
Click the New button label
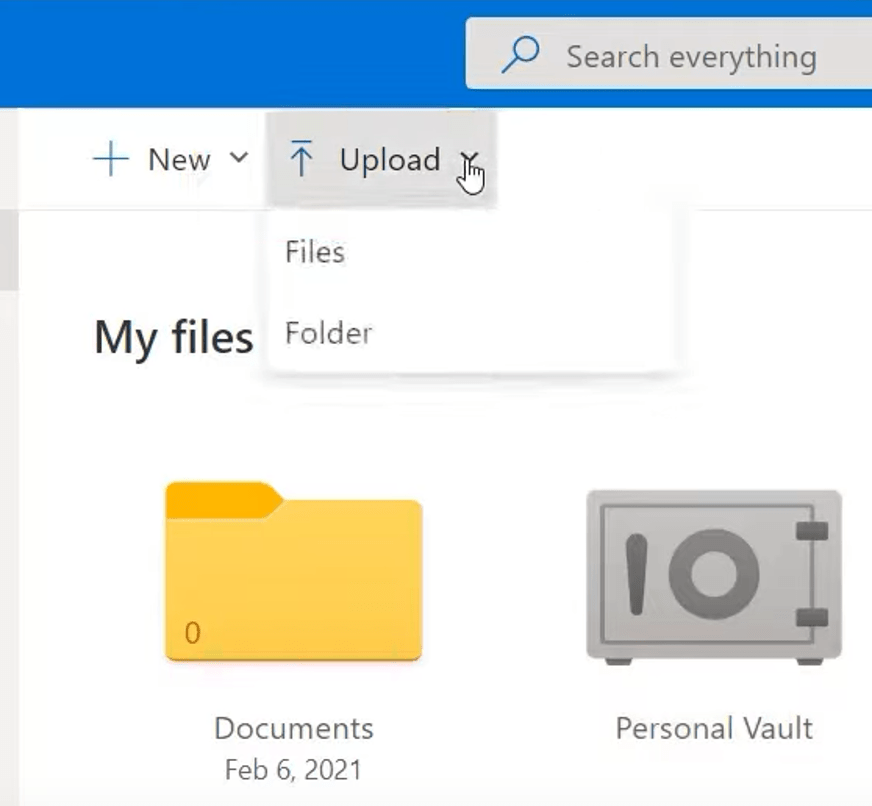[179, 160]
